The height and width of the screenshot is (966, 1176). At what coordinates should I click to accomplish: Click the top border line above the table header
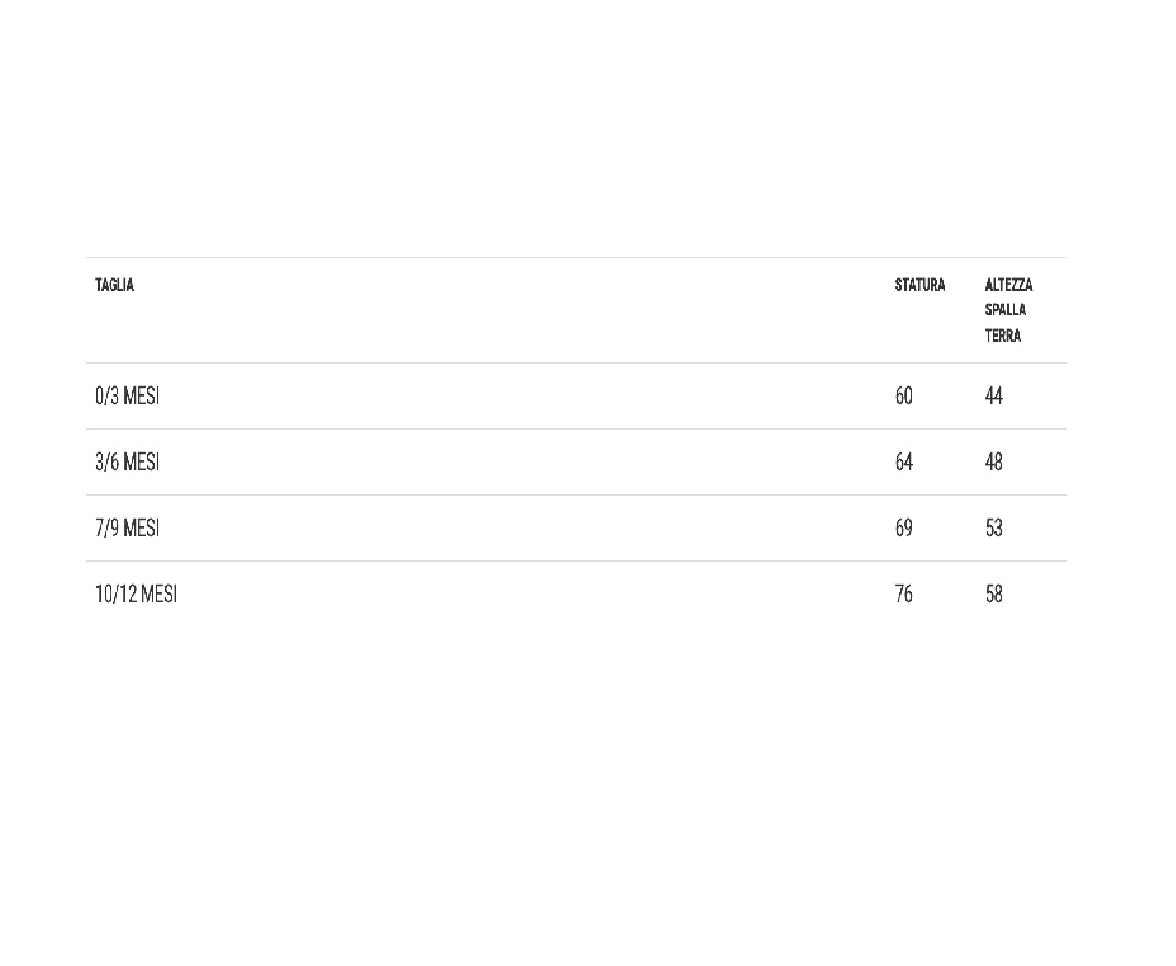coord(576,257)
